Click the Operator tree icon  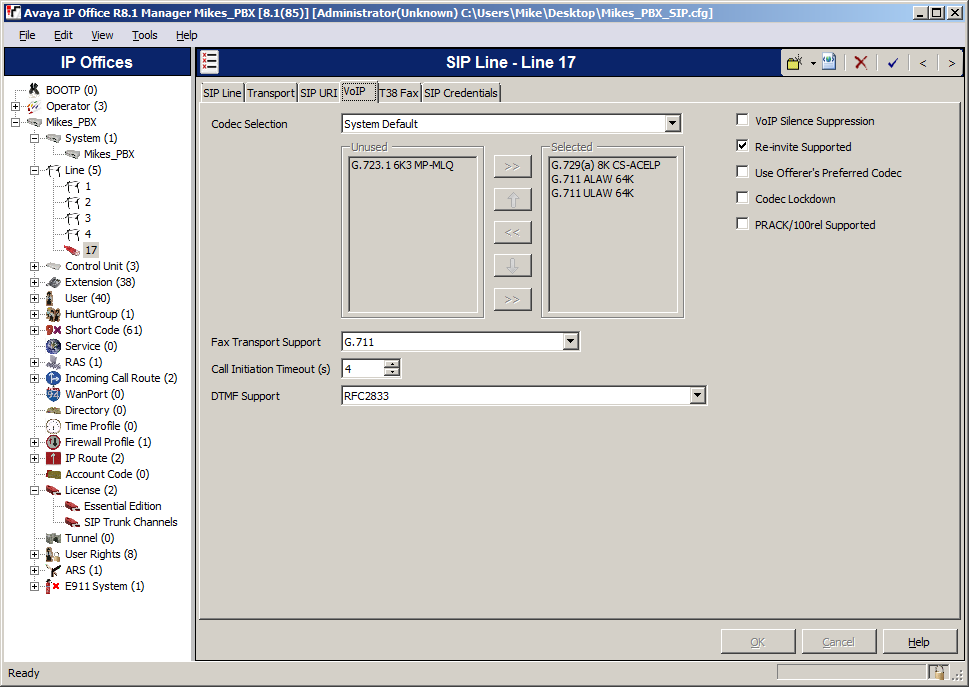34,106
